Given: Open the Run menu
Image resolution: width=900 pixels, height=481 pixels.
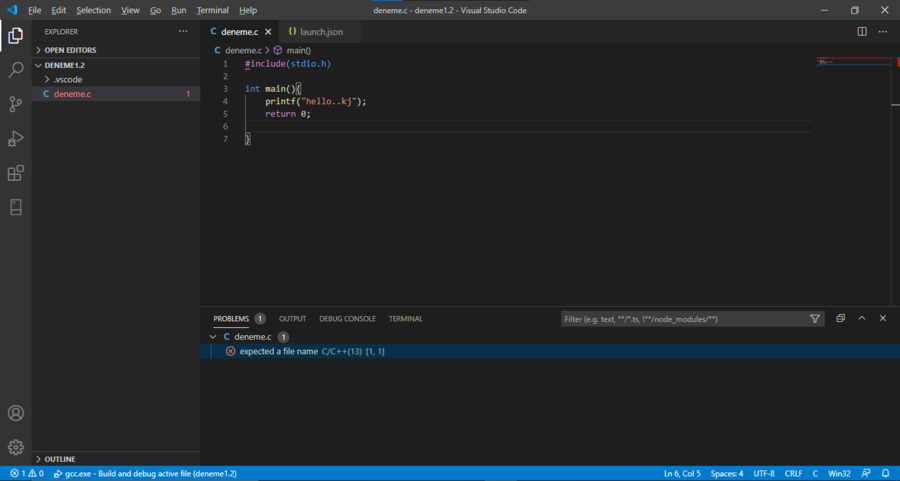Looking at the screenshot, I should (179, 10).
